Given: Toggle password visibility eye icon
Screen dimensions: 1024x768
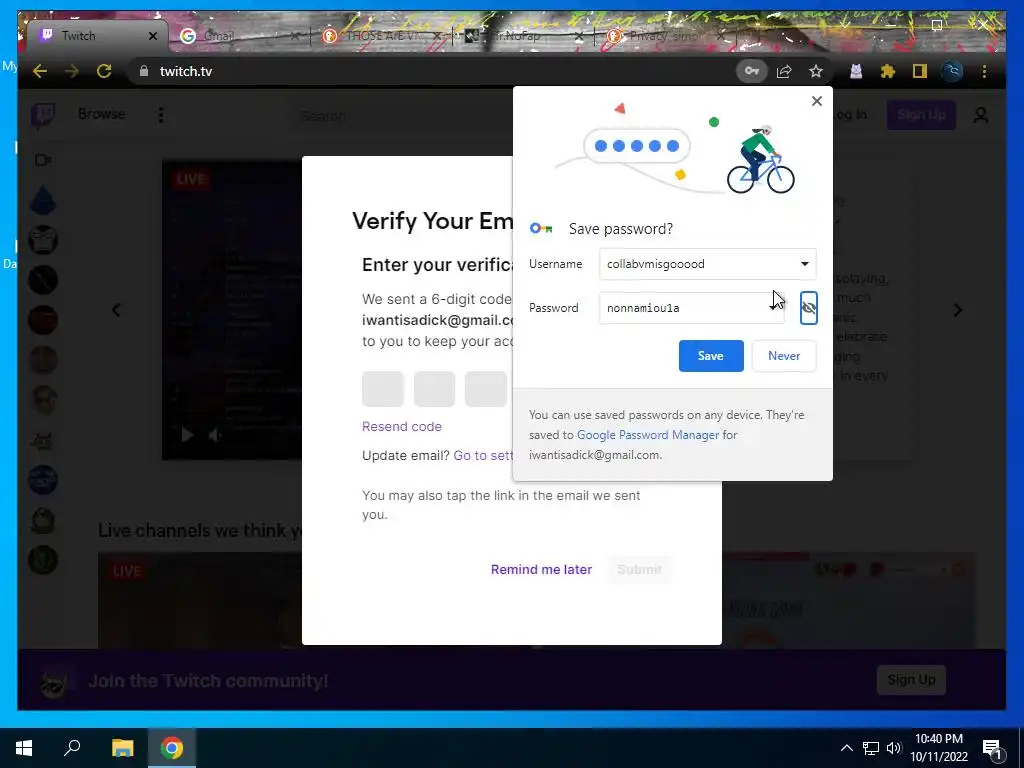Looking at the screenshot, I should [808, 308].
